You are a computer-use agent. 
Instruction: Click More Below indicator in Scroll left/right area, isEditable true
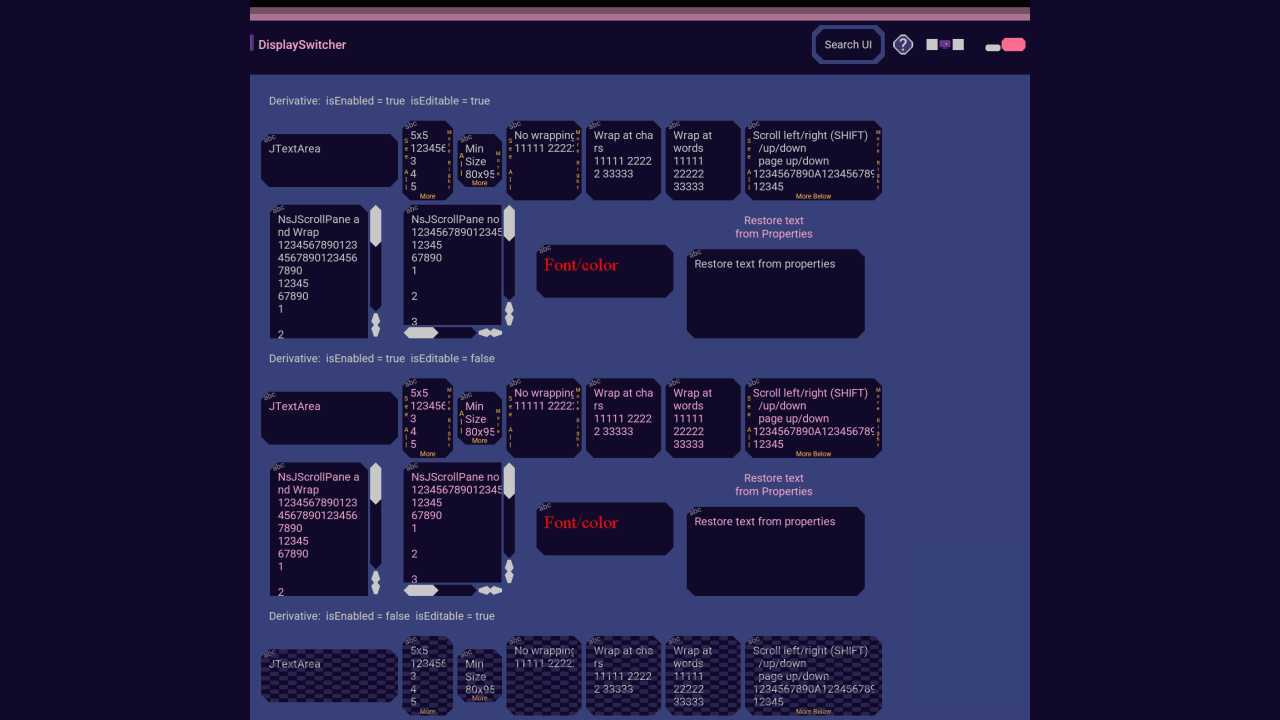[x=813, y=197]
